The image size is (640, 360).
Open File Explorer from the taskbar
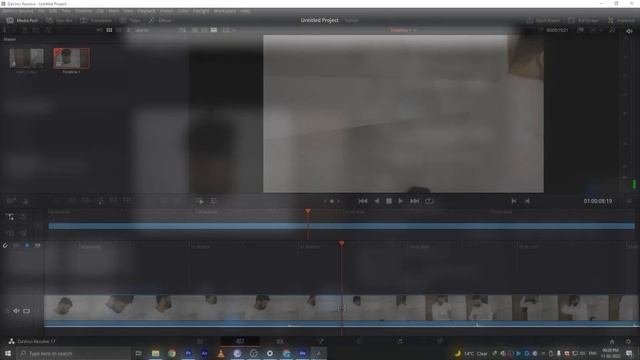(x=156, y=353)
